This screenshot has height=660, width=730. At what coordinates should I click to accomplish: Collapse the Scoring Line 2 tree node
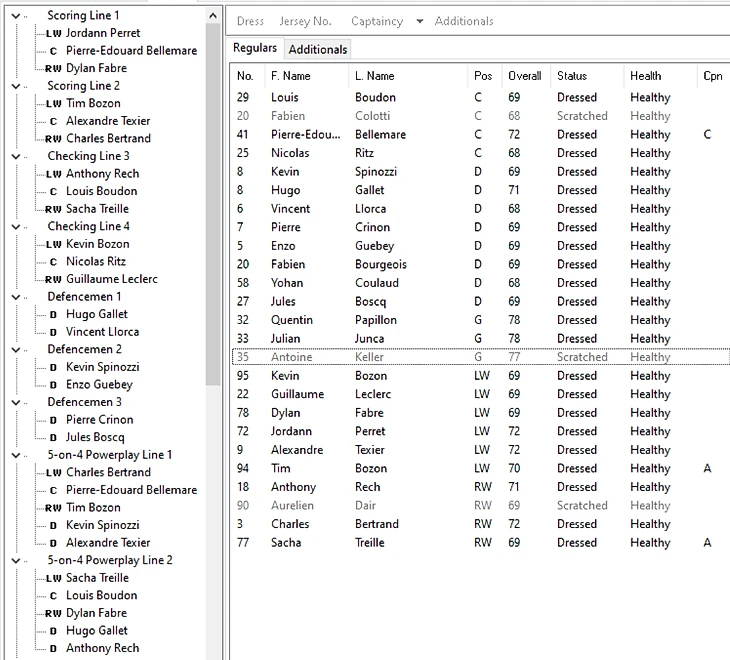coord(15,86)
